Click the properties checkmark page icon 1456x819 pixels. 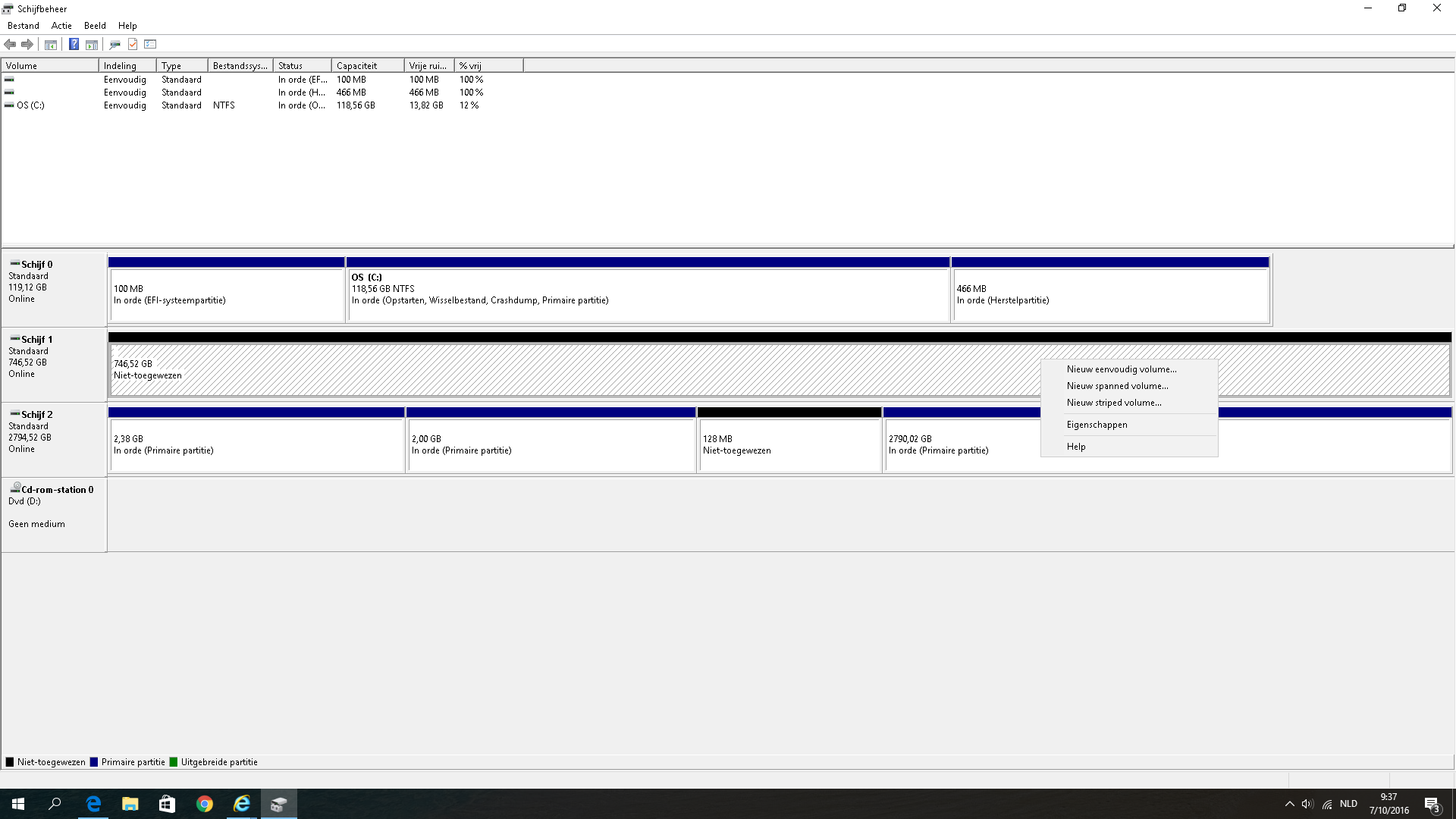(133, 44)
